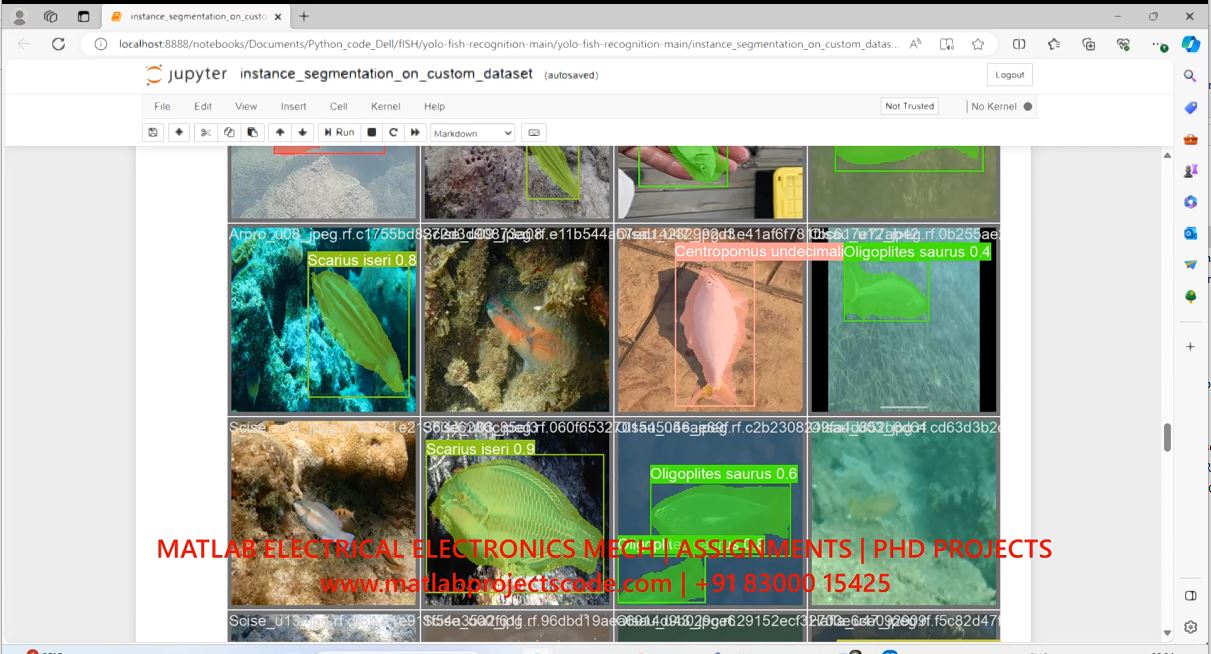The image size is (1211, 654).
Task: Open sidebar settings gear
Action: point(1190,627)
